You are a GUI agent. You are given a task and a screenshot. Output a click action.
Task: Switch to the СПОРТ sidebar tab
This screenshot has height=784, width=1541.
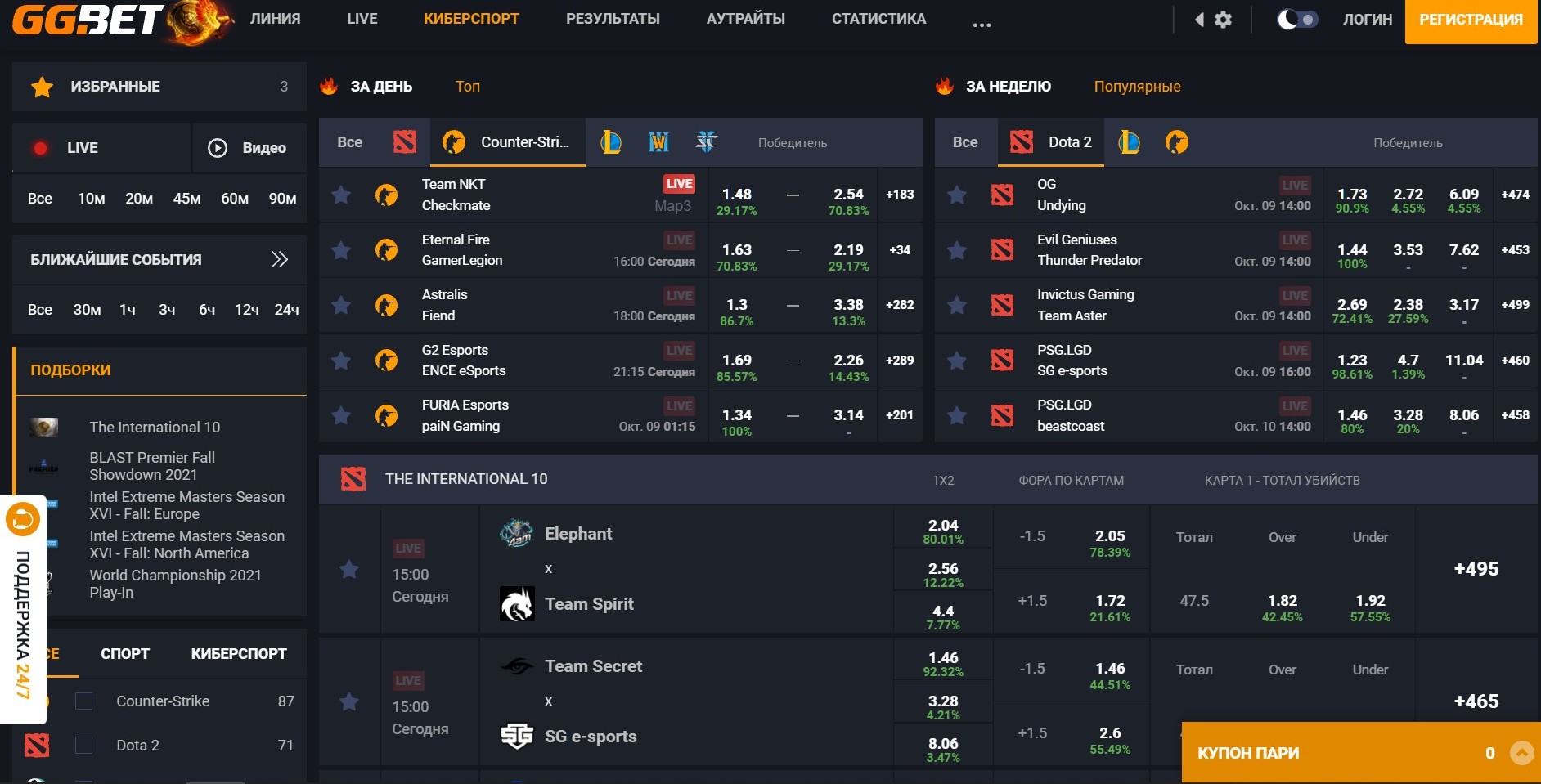point(125,654)
